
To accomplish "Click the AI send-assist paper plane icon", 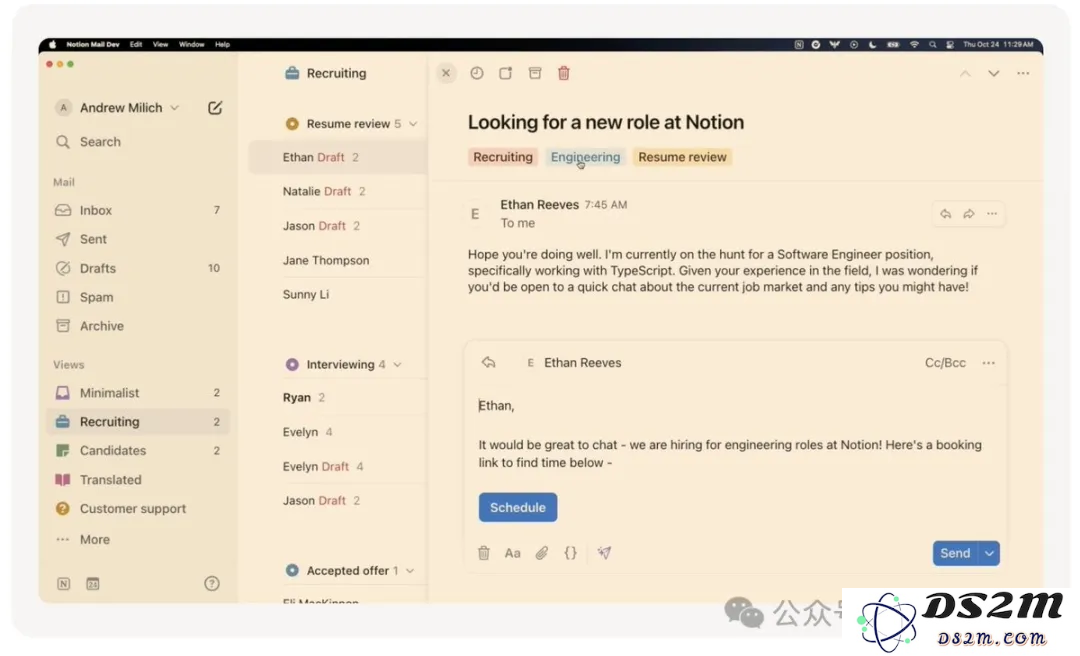I will tap(604, 553).
